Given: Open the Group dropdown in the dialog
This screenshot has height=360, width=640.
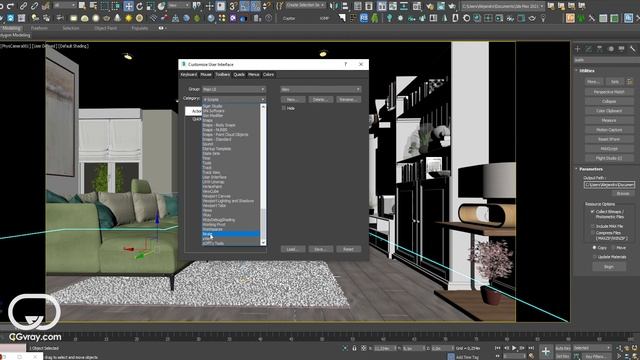Looking at the screenshot, I should [x=234, y=89].
